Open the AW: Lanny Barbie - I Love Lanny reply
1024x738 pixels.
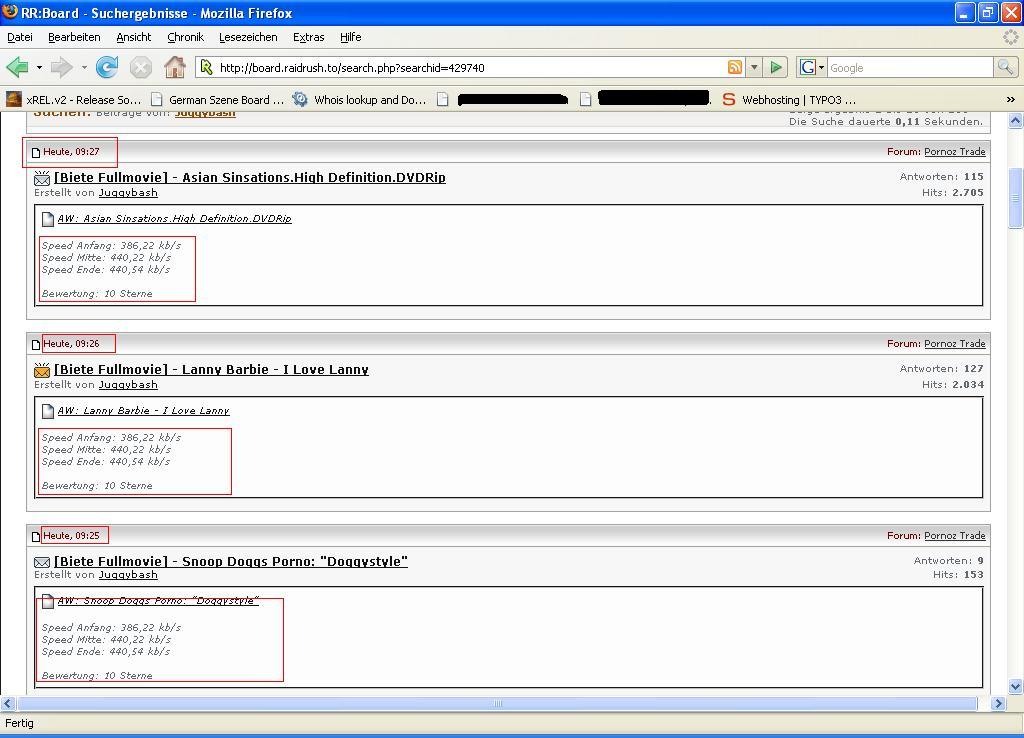tap(144, 411)
